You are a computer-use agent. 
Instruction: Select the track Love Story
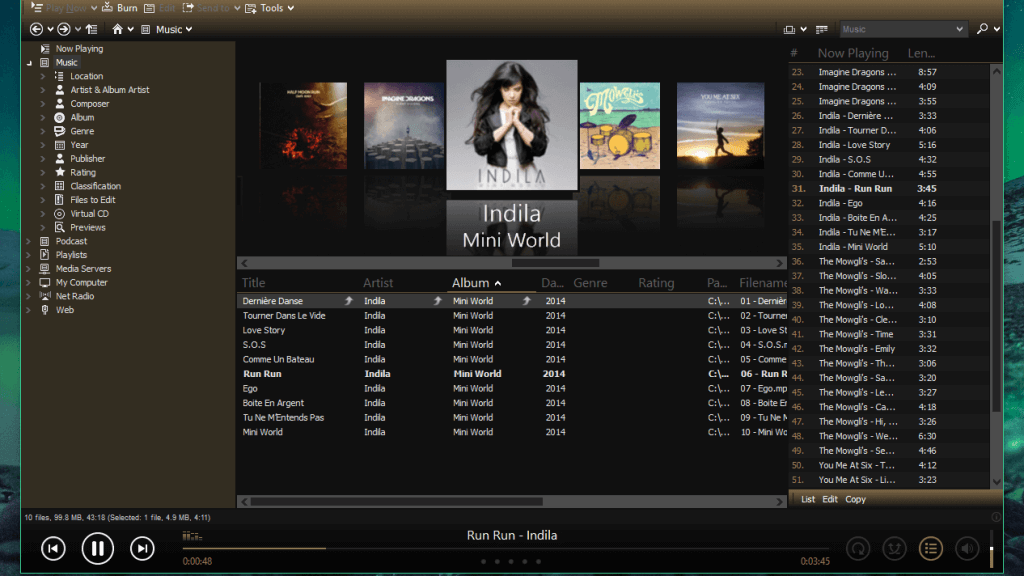pos(264,330)
